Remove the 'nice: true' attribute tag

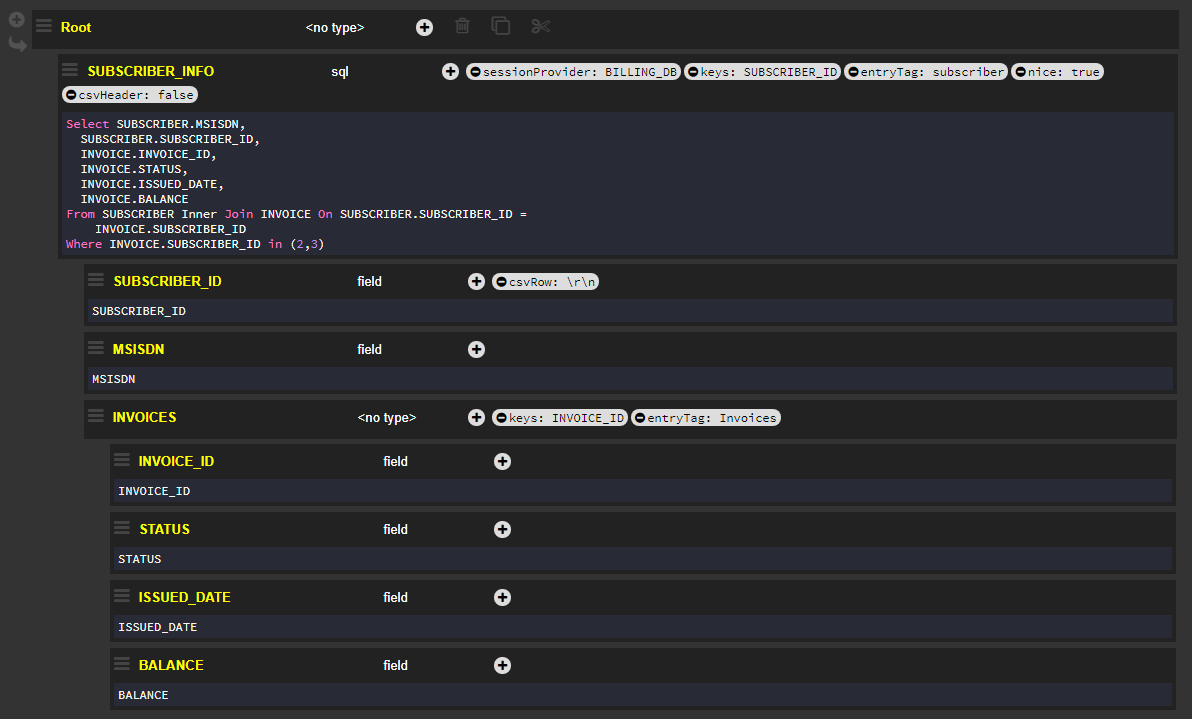click(x=1020, y=72)
